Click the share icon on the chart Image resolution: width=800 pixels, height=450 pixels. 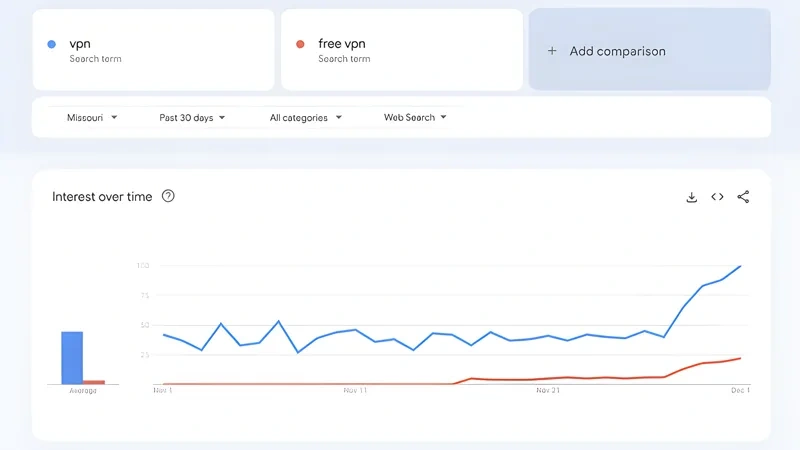coord(743,197)
